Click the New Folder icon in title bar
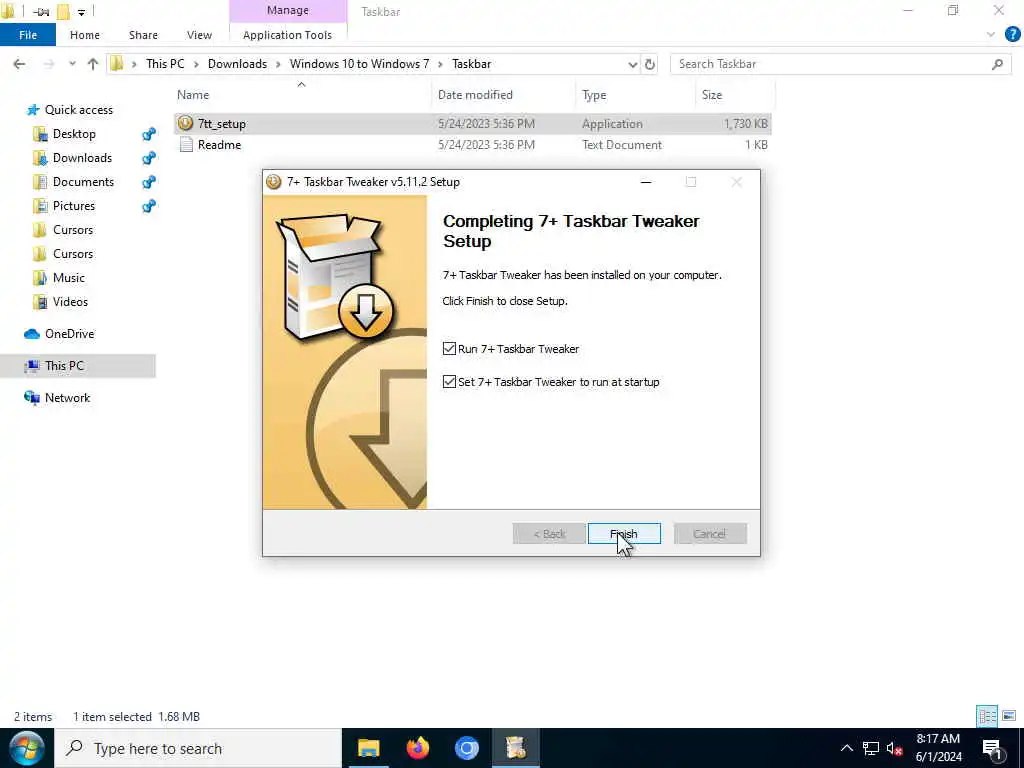The height and width of the screenshot is (768, 1024). (63, 12)
